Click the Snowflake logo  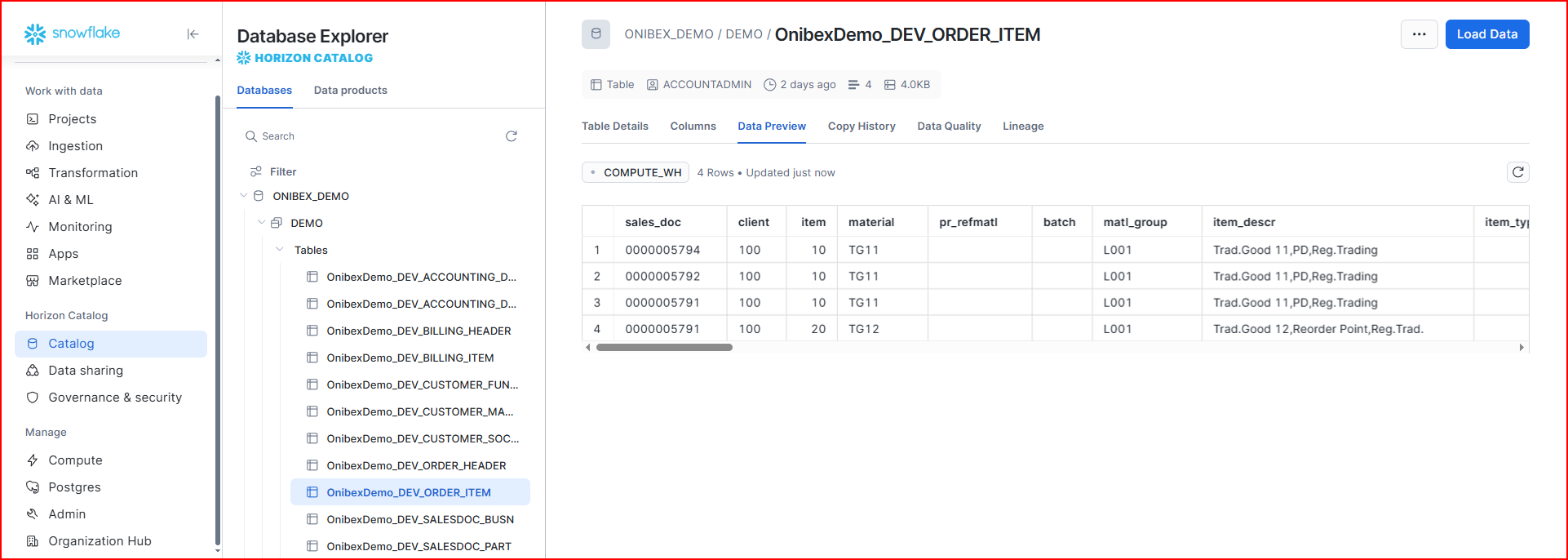click(x=72, y=33)
